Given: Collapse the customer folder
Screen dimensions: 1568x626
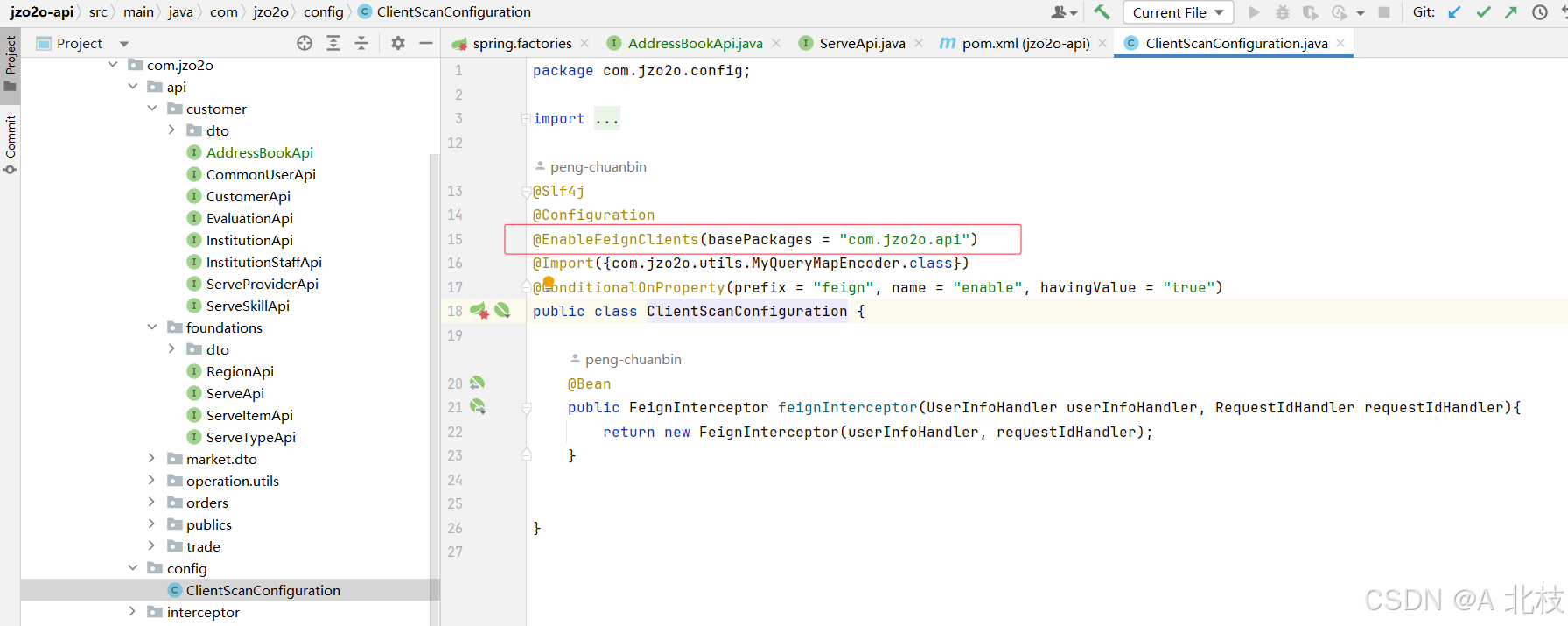Looking at the screenshot, I should (152, 109).
